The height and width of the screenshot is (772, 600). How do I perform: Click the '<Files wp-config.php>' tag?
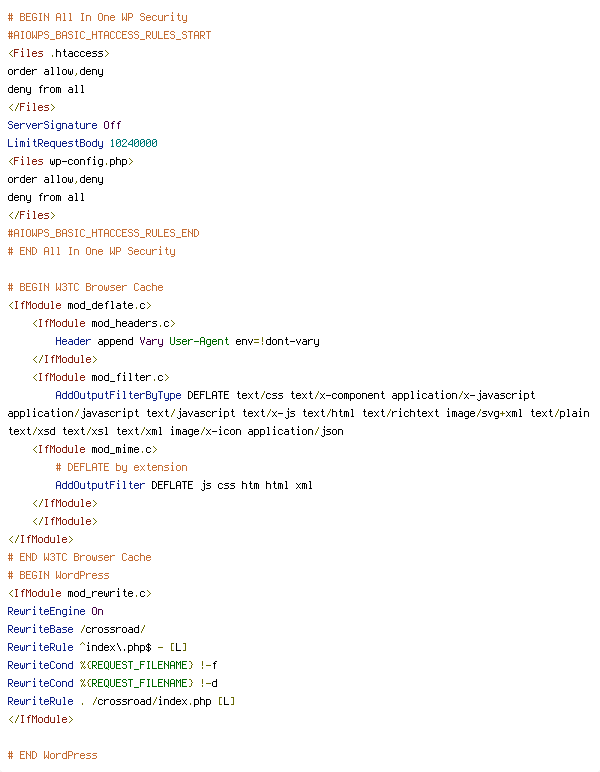(70, 161)
